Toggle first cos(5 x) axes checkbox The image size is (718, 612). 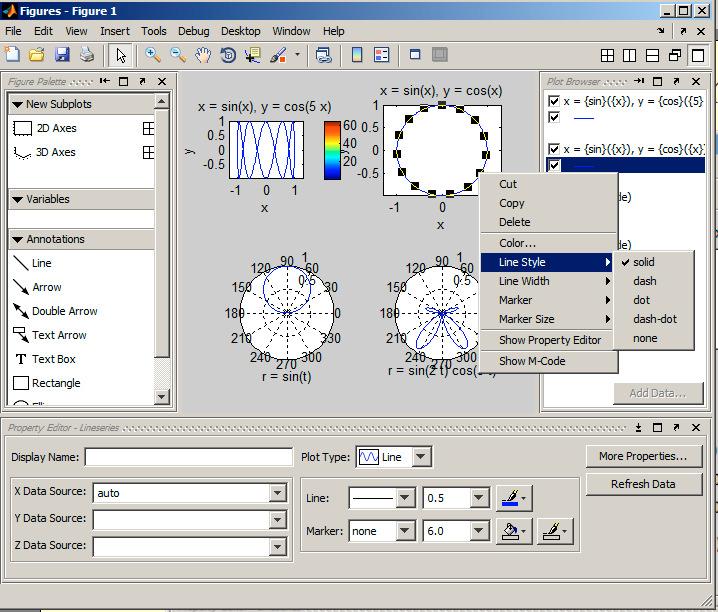(554, 101)
